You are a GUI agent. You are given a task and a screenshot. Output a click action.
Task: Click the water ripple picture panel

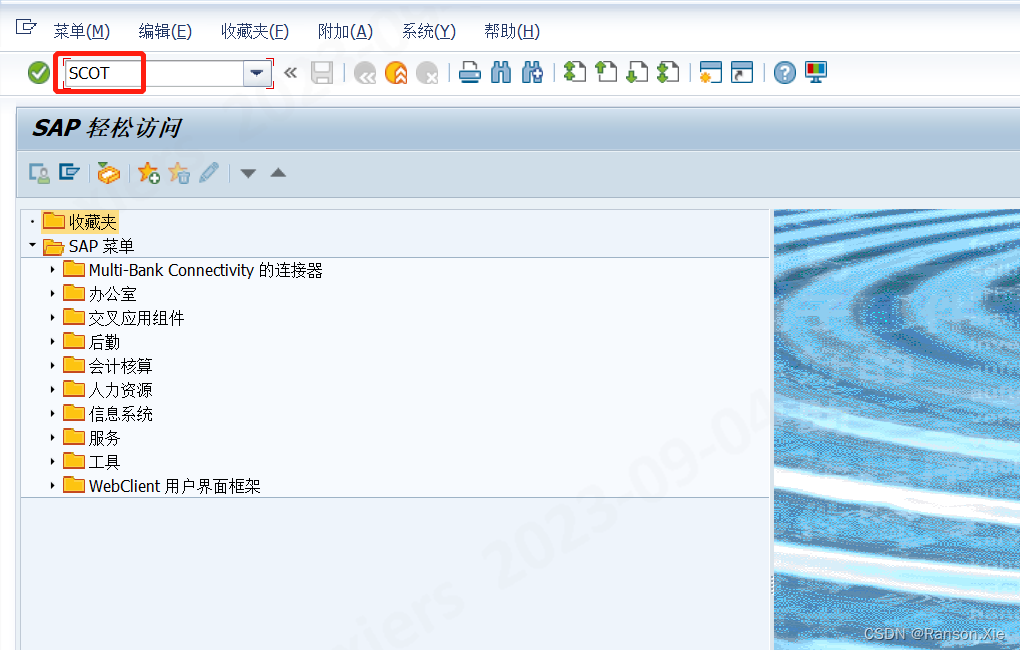tap(897, 429)
